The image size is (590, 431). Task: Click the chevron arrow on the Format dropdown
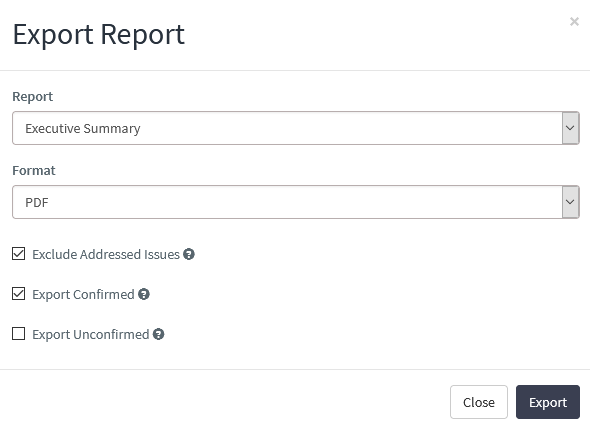(x=570, y=202)
